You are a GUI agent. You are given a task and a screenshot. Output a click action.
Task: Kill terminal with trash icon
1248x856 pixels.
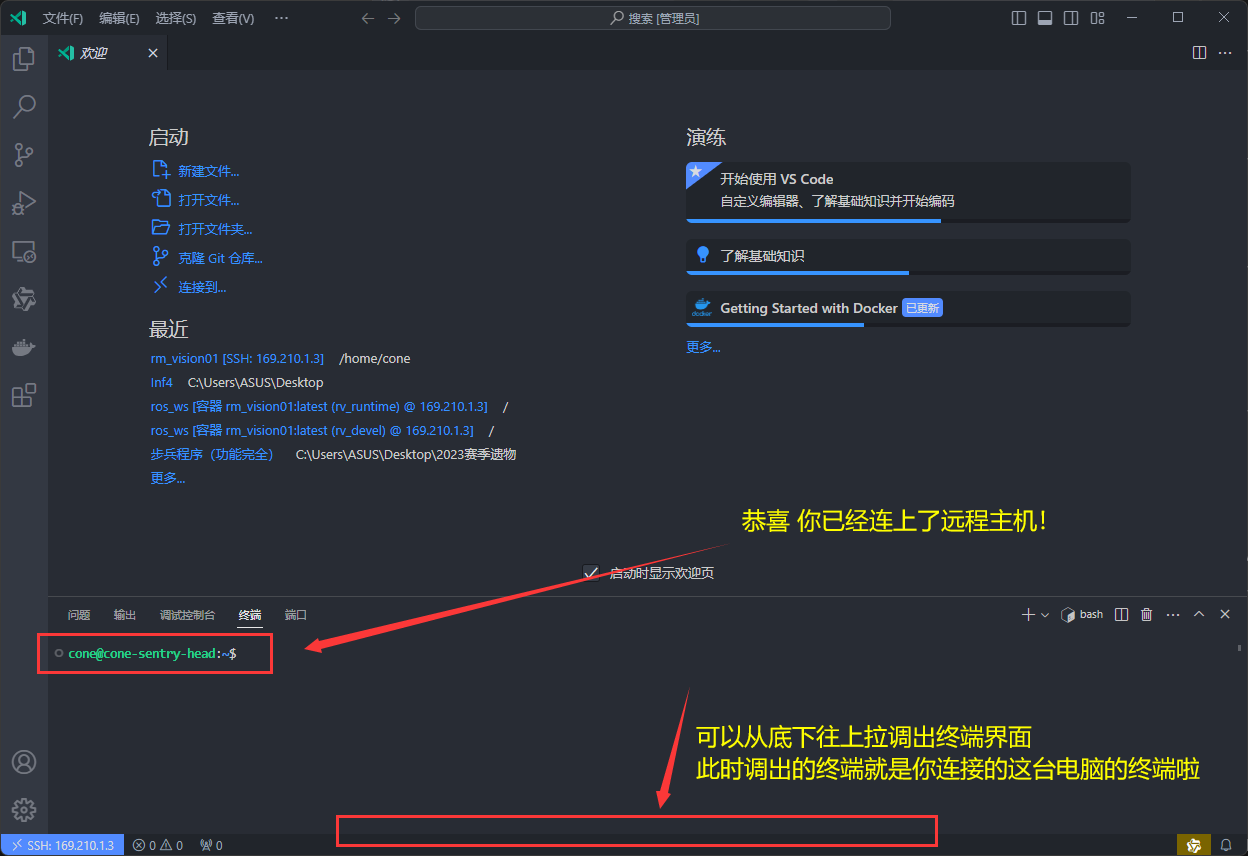[x=1147, y=614]
